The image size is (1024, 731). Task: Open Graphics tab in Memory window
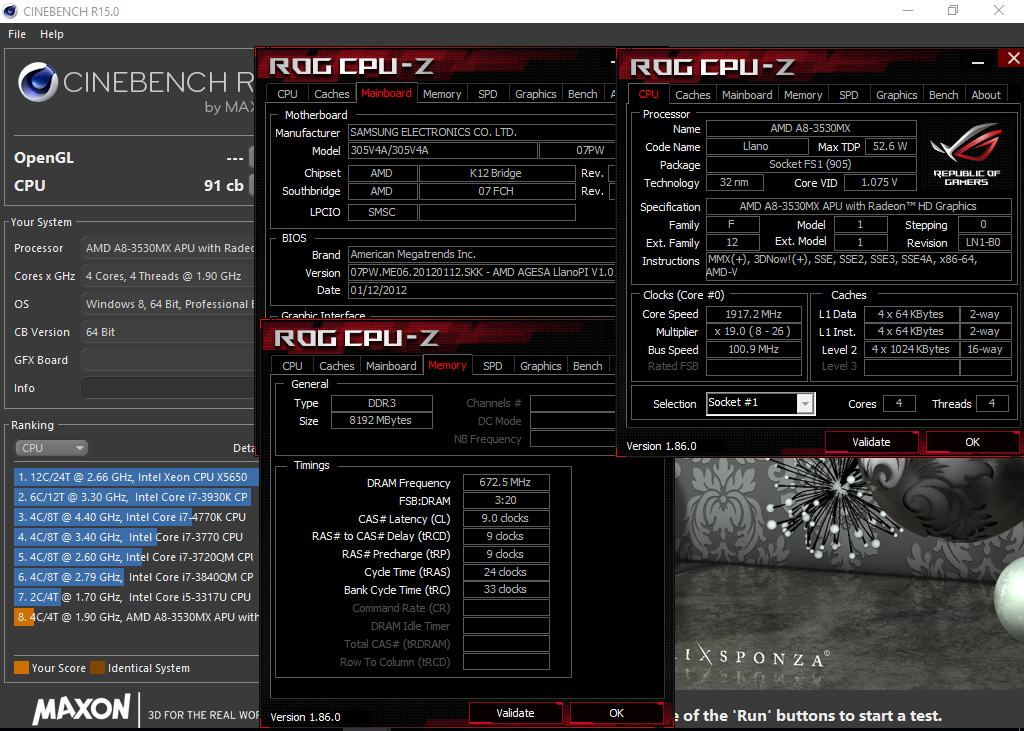(x=541, y=366)
